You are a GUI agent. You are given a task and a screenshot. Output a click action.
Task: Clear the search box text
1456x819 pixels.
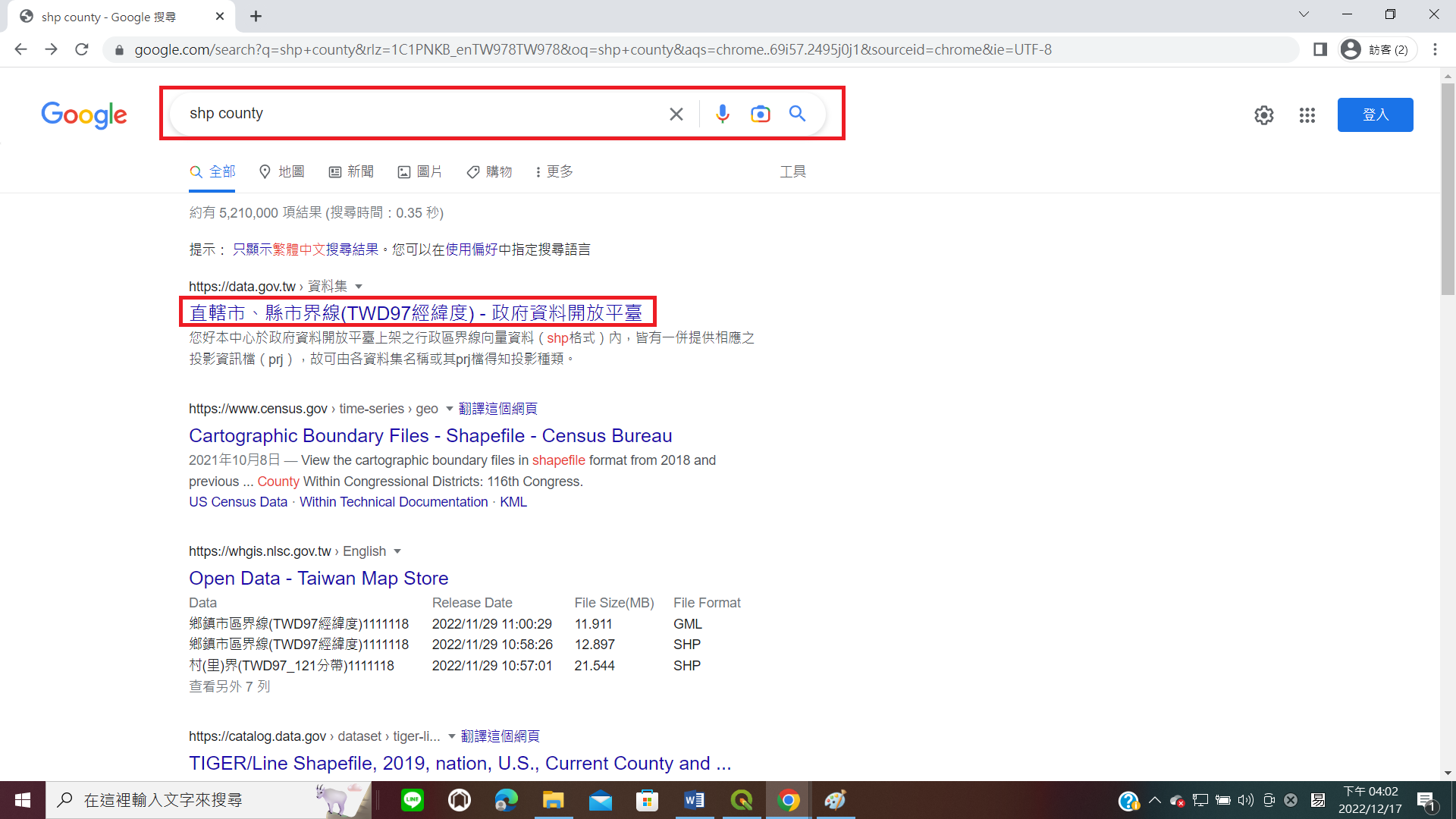[676, 114]
